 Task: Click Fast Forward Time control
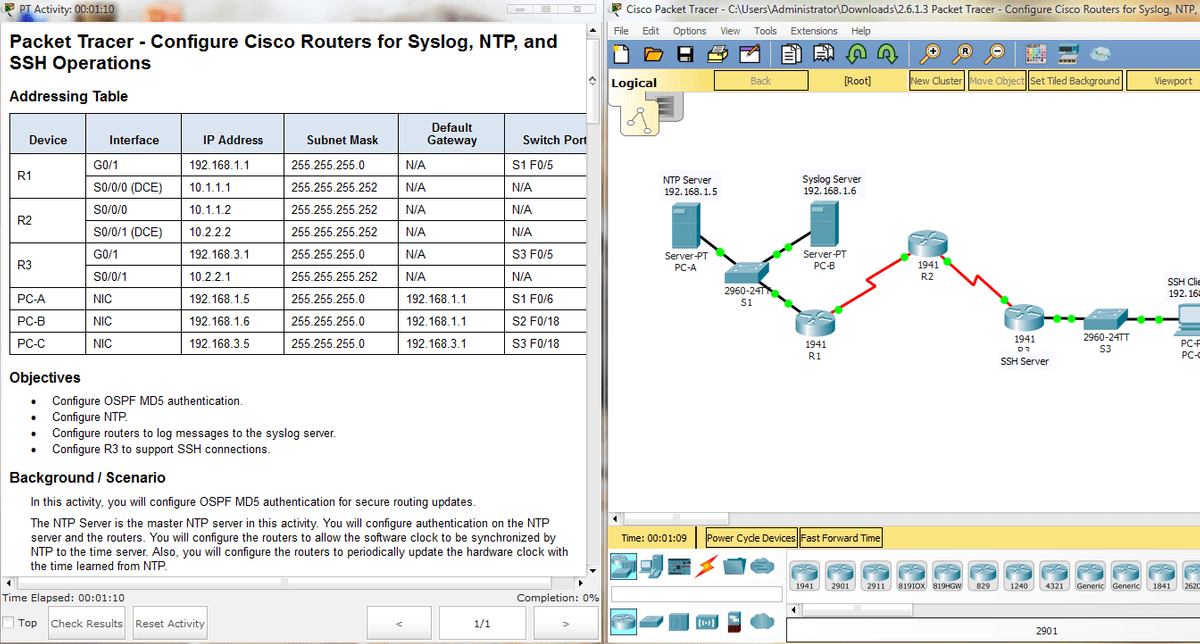[840, 537]
